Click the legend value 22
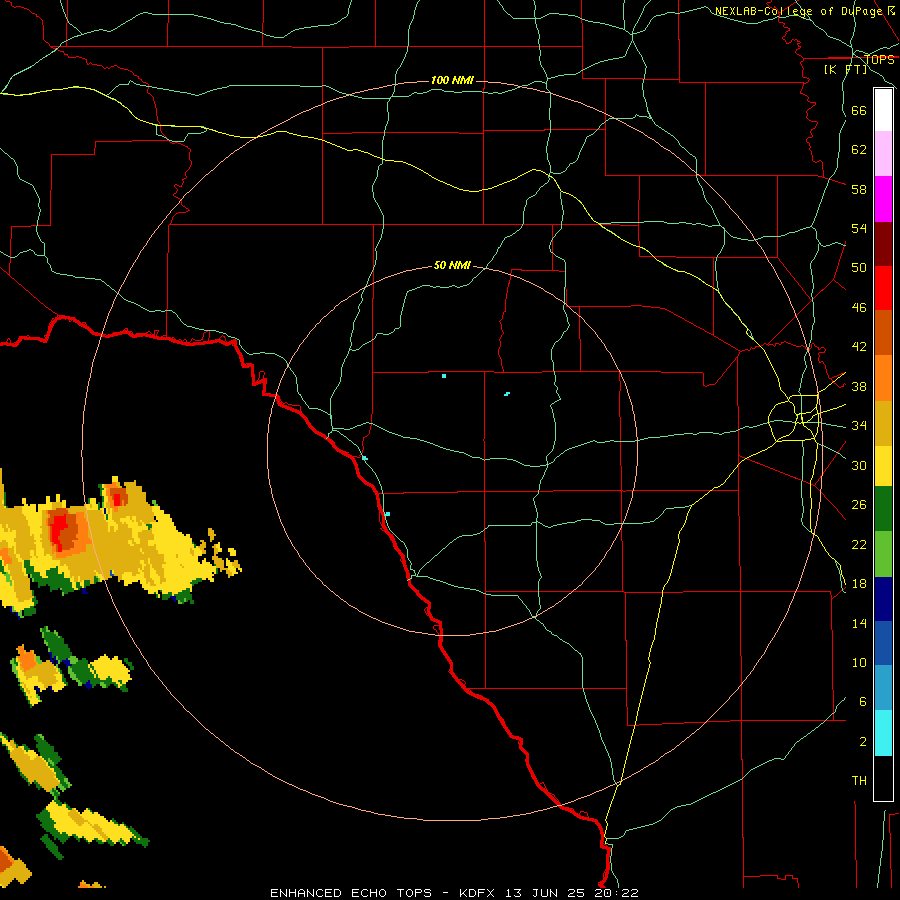Image resolution: width=900 pixels, height=900 pixels. coord(859,544)
